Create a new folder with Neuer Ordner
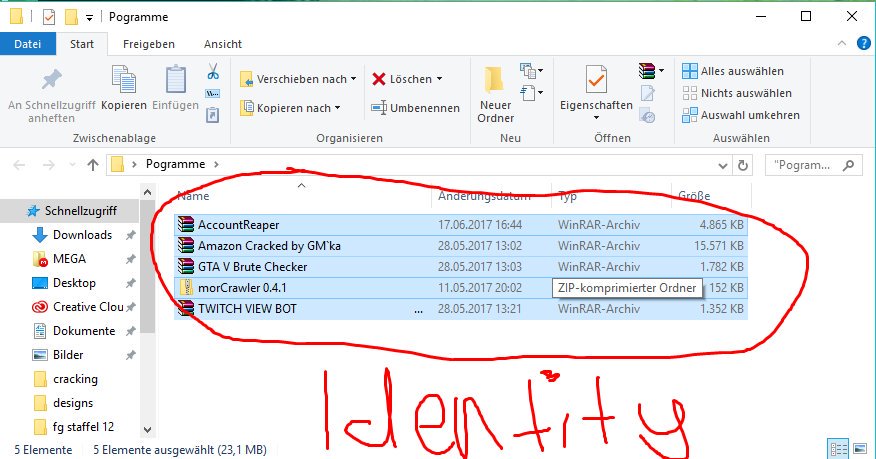Screen dimensions: 876x459 click(495, 94)
